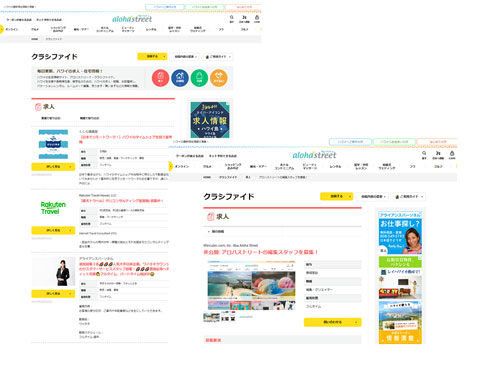Screen dimensions: 494x380
Task: Click red headline アロハストリートの編集スタッフを募集
Action: pos(260,252)
